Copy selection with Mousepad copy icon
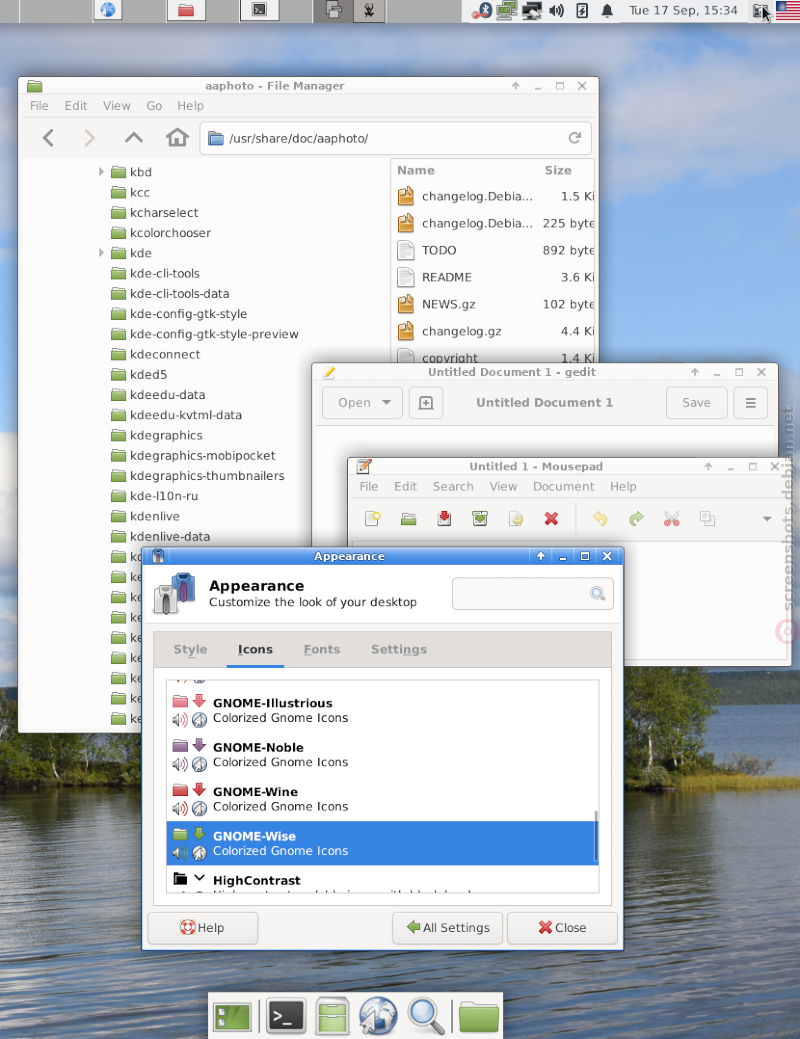Image resolution: width=800 pixels, height=1039 pixels. pyautogui.click(x=707, y=518)
